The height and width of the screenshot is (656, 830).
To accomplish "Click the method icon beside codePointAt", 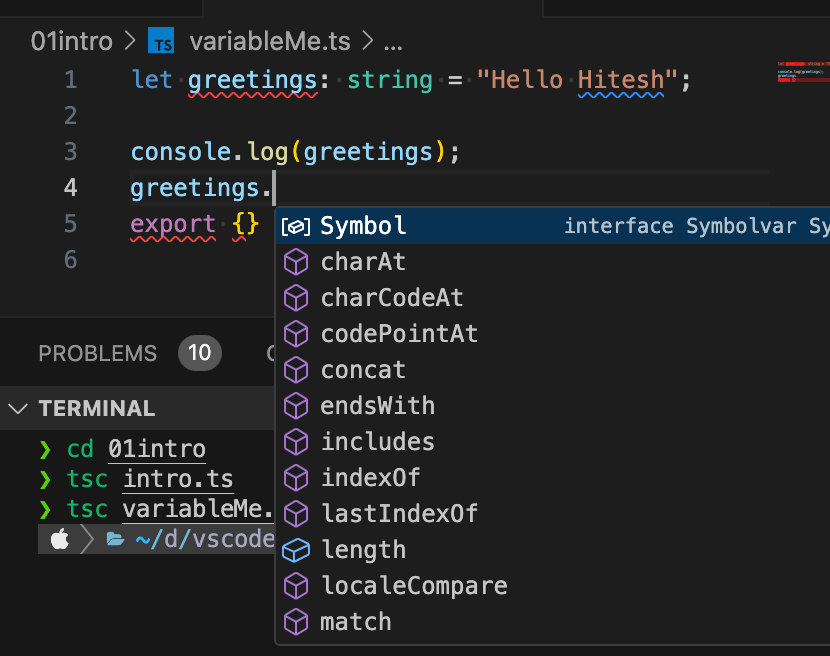I will (296, 335).
